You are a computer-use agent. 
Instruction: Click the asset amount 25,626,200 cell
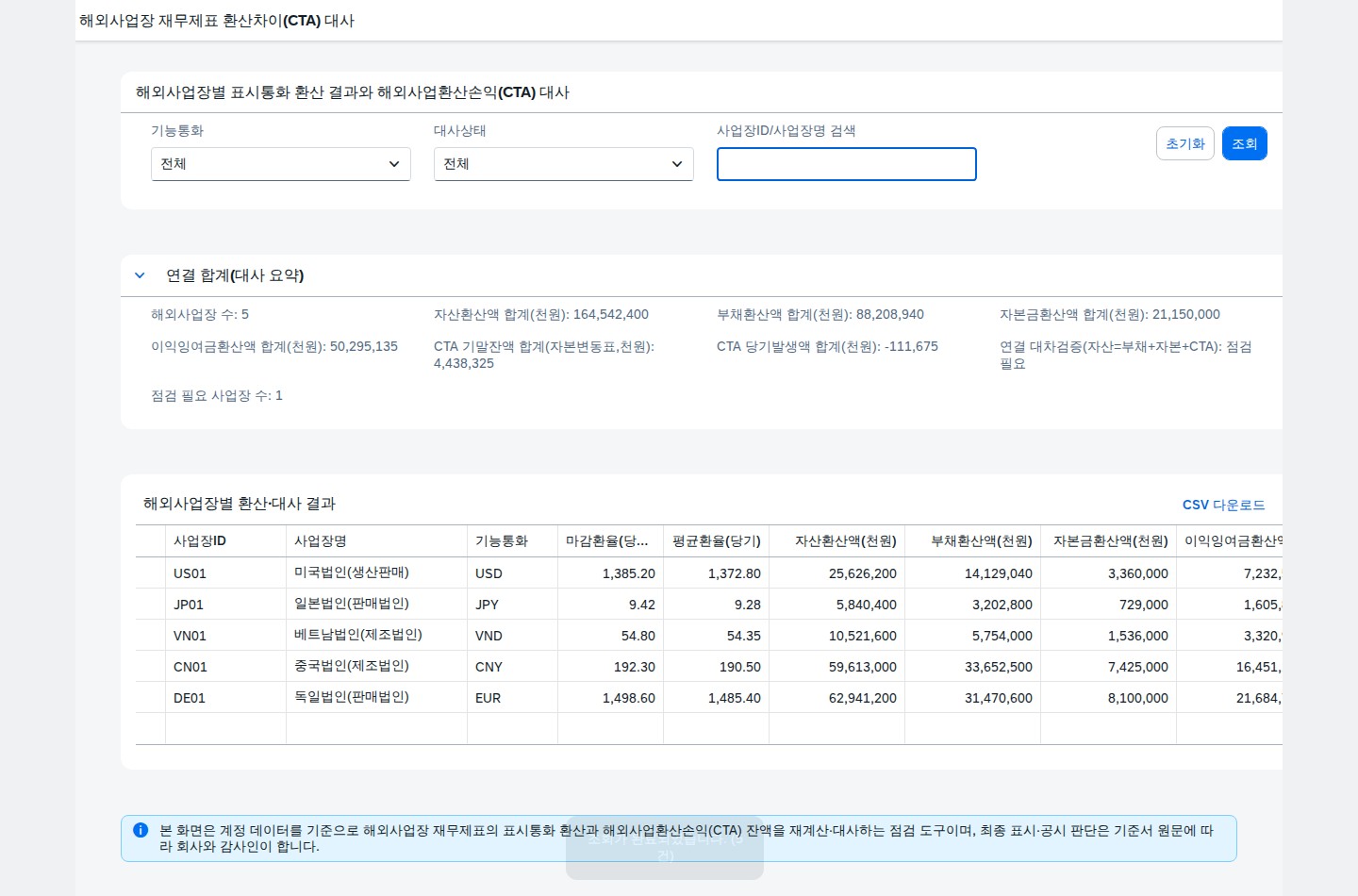point(837,573)
